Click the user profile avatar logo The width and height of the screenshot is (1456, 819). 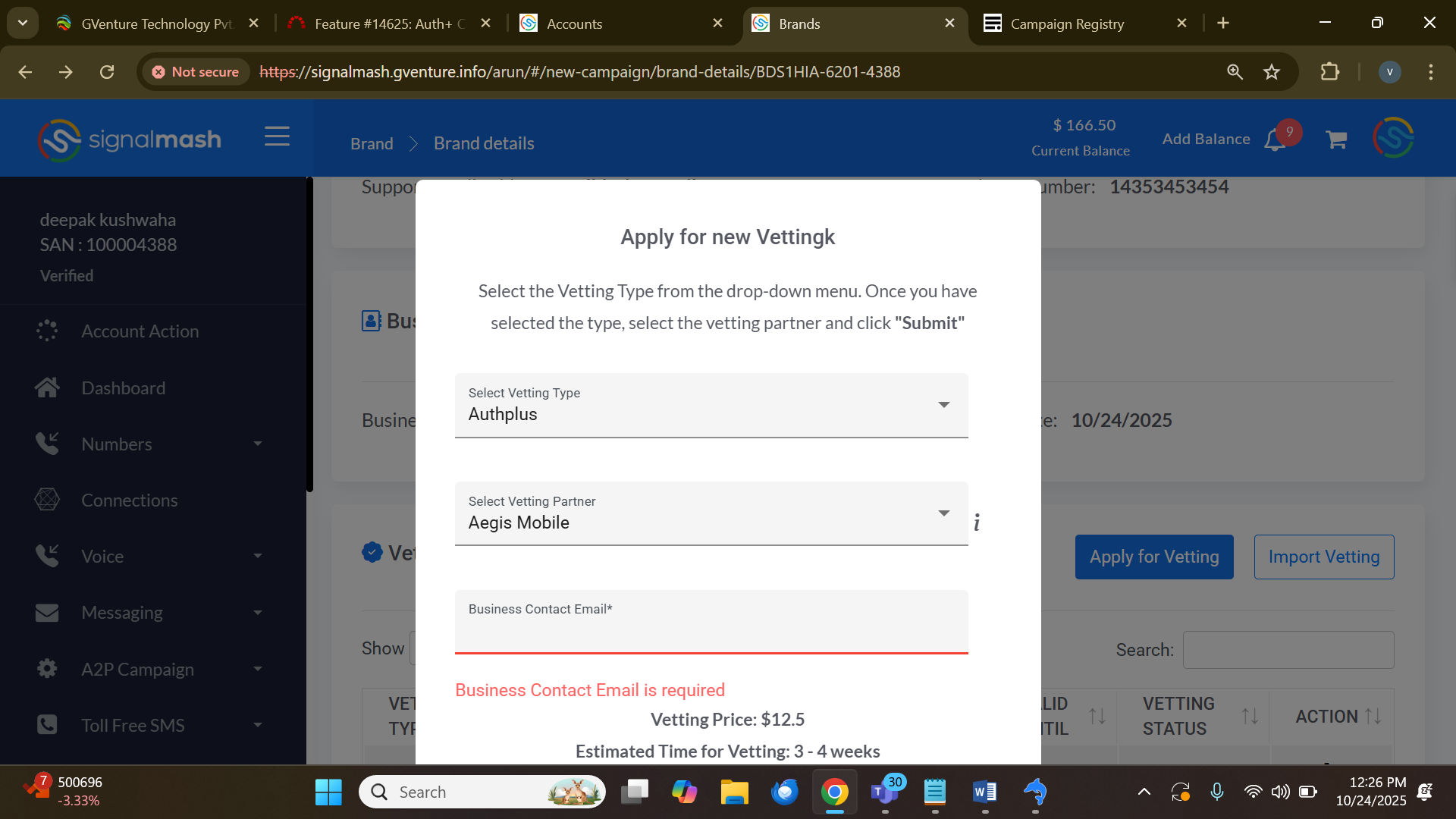1393,138
